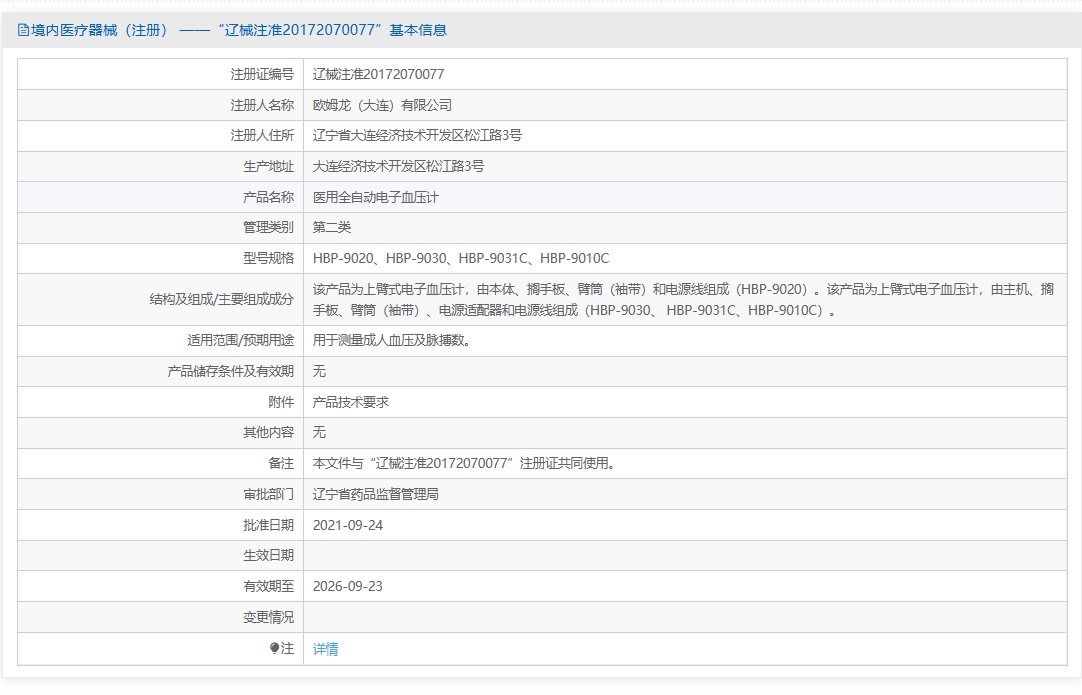Click the 其他内容 label
1082x695 pixels.
(x=268, y=432)
